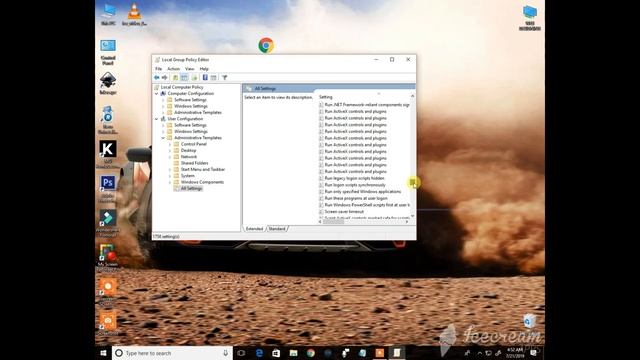Image resolution: width=640 pixels, height=360 pixels.
Task: Open the Control Panel desktop icon
Action: (108, 52)
